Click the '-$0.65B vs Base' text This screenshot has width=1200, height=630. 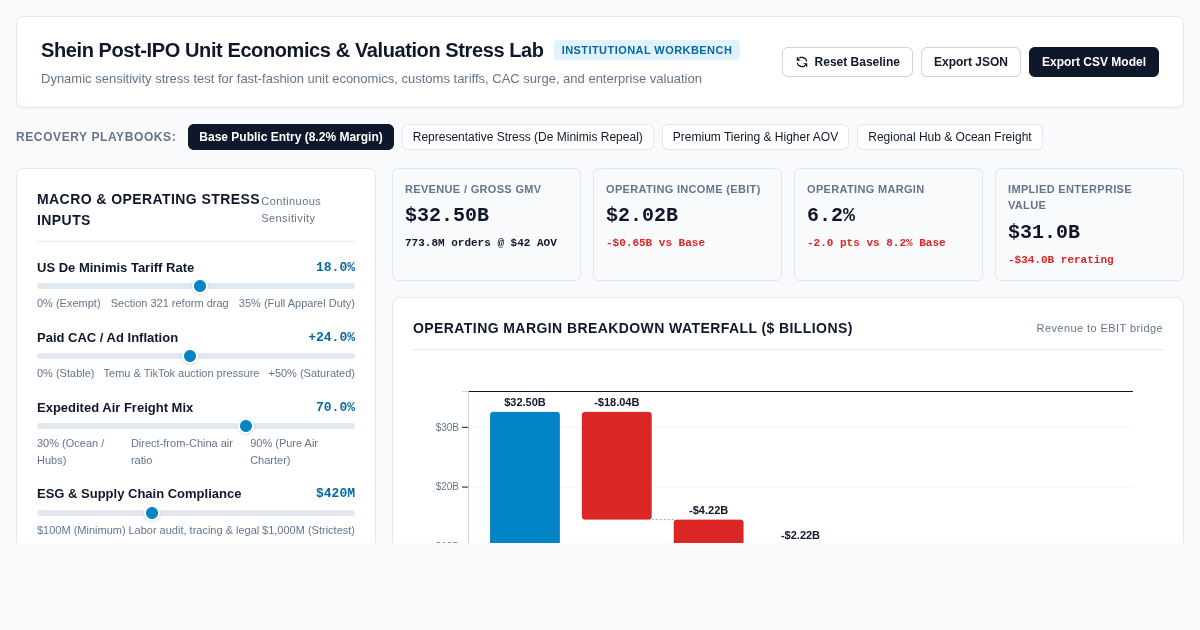point(655,243)
